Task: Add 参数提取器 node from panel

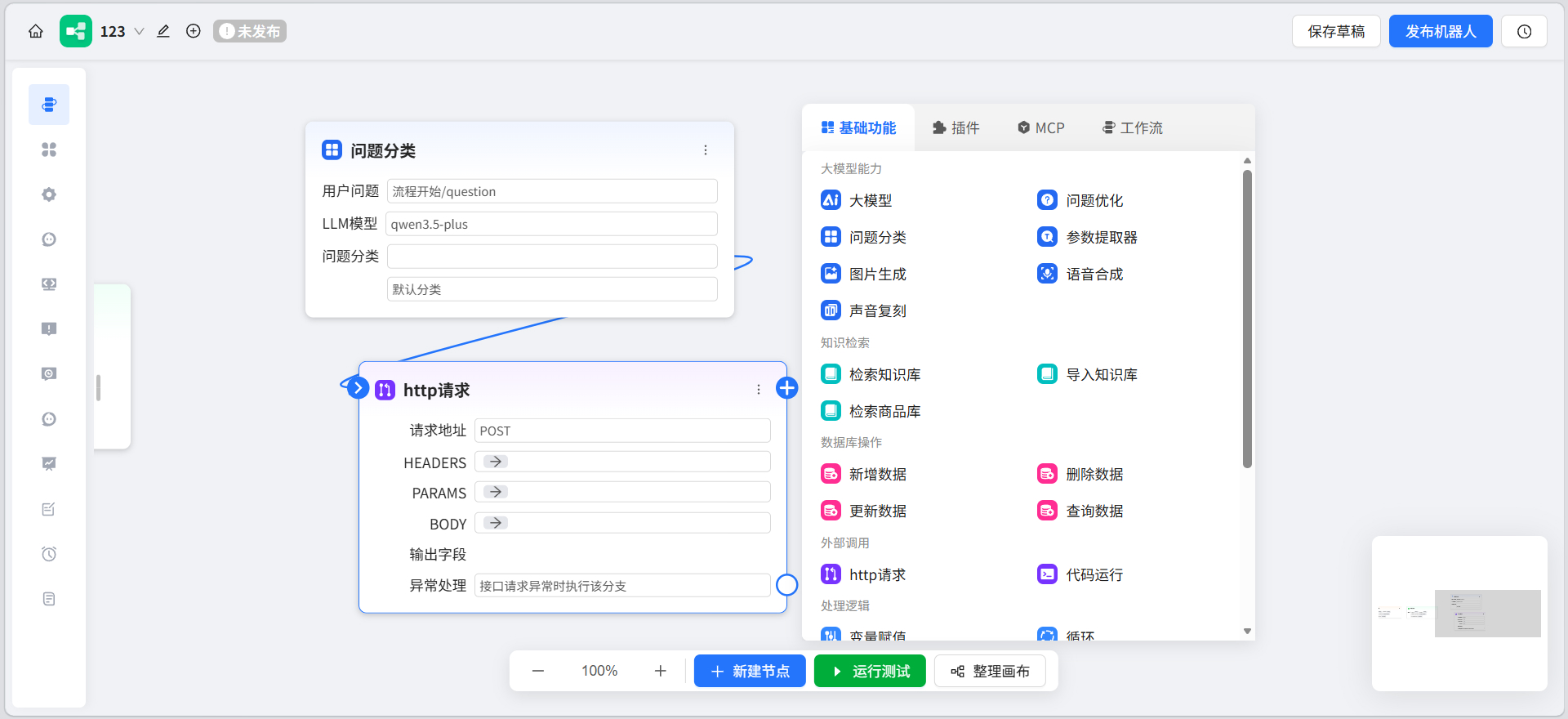Action: point(1087,237)
